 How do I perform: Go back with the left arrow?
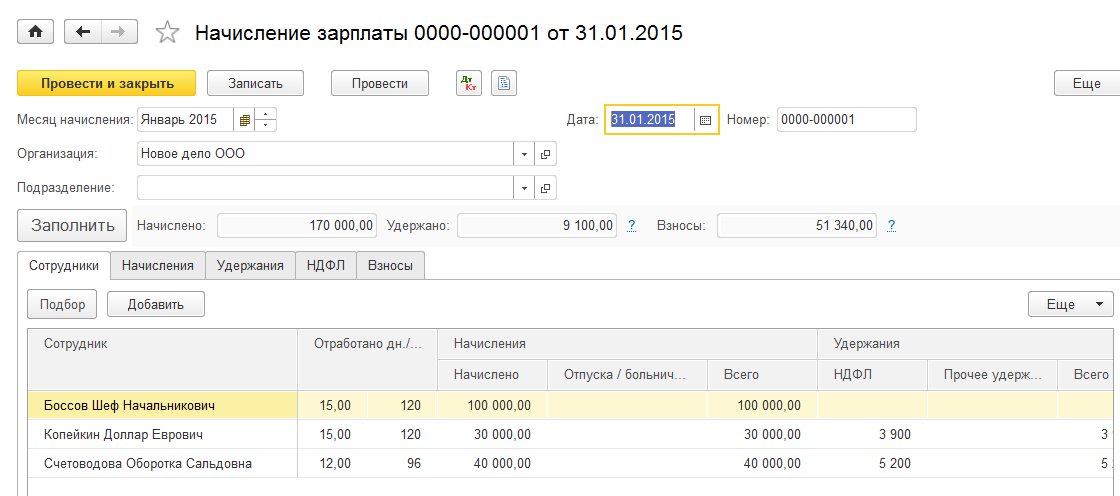pos(83,32)
